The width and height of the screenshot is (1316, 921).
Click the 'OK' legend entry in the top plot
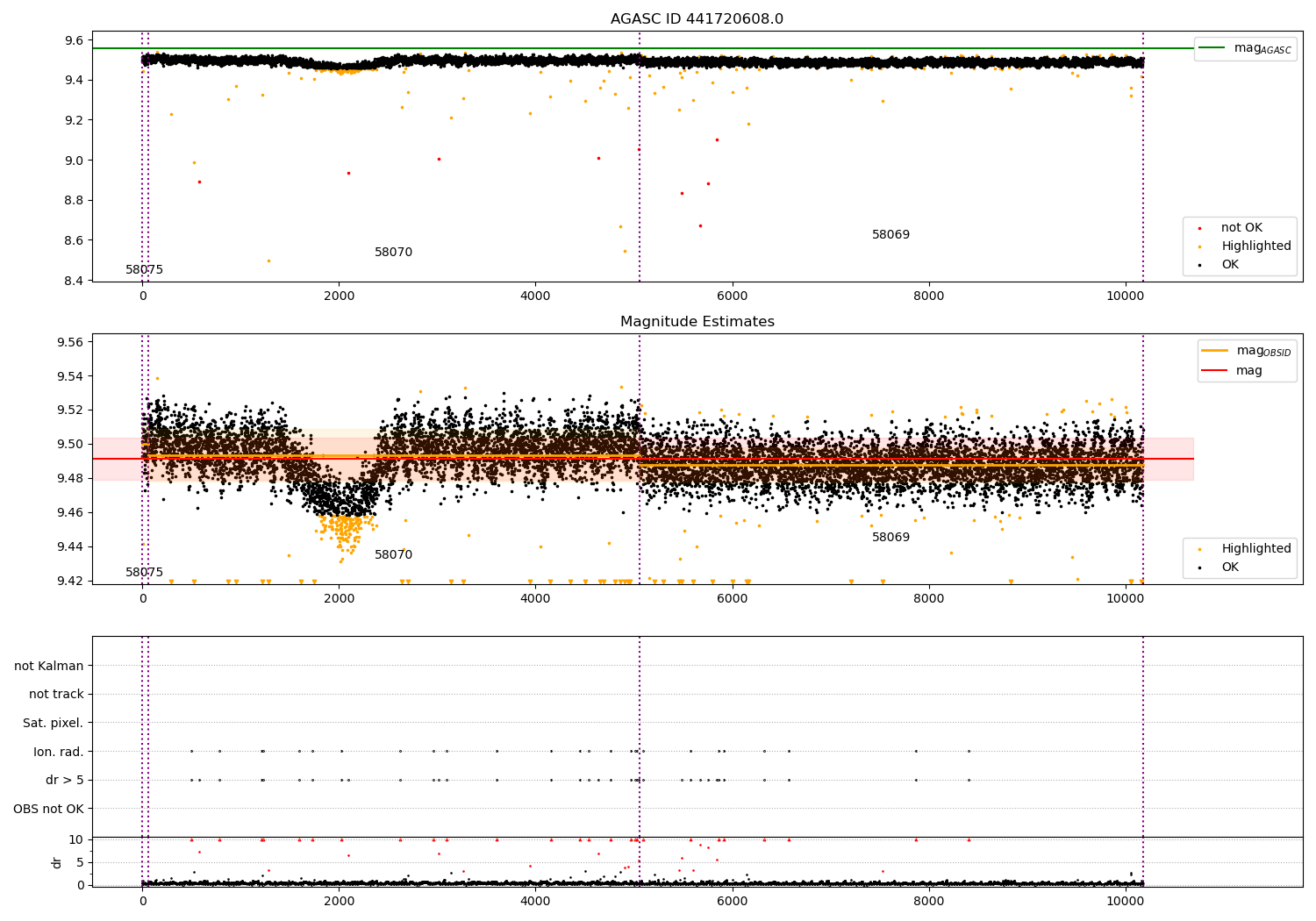1230,265
